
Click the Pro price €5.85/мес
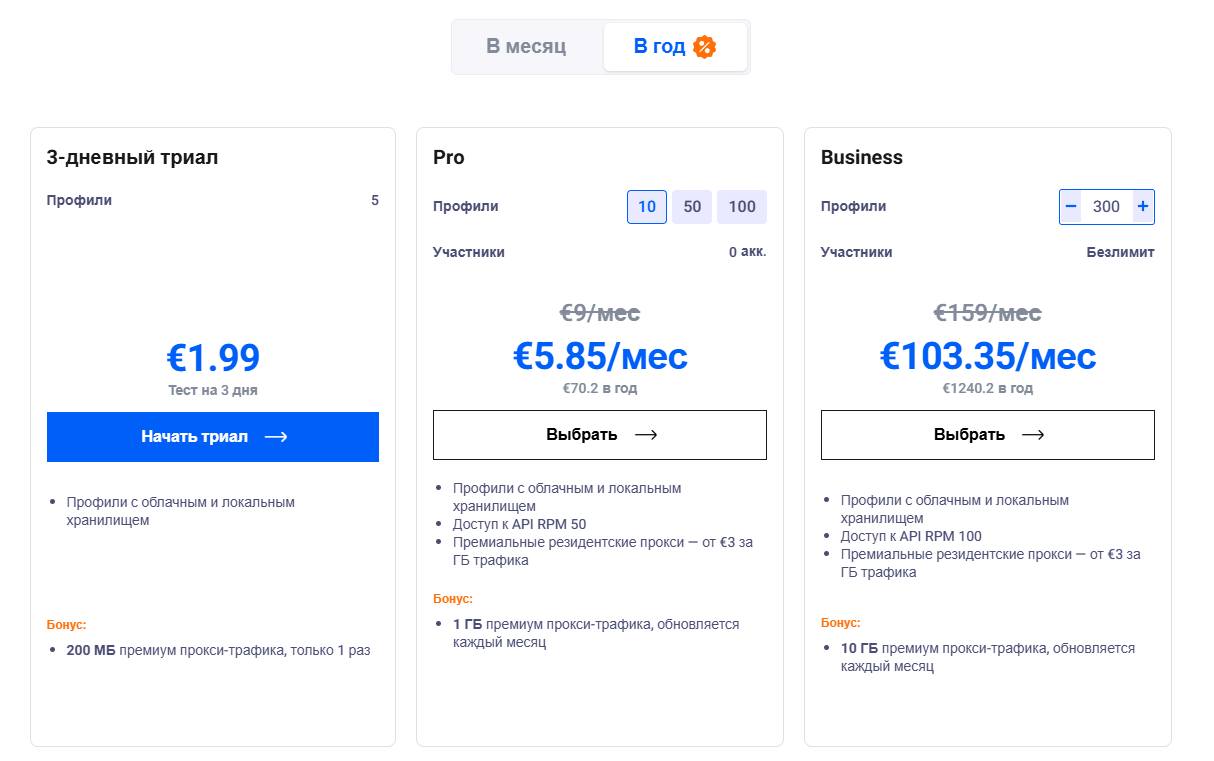(600, 356)
